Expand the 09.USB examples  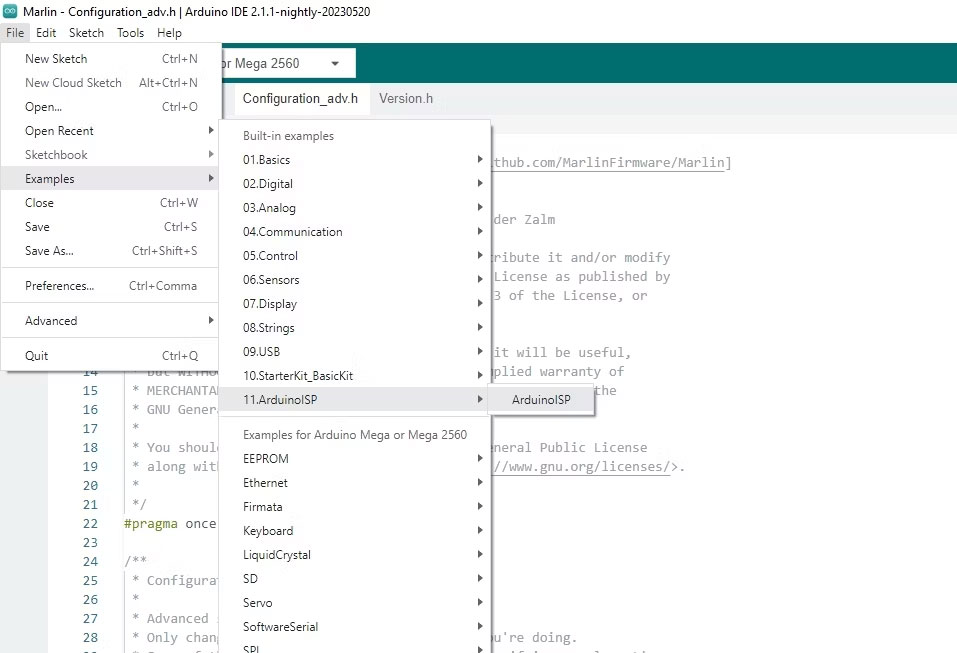click(355, 352)
